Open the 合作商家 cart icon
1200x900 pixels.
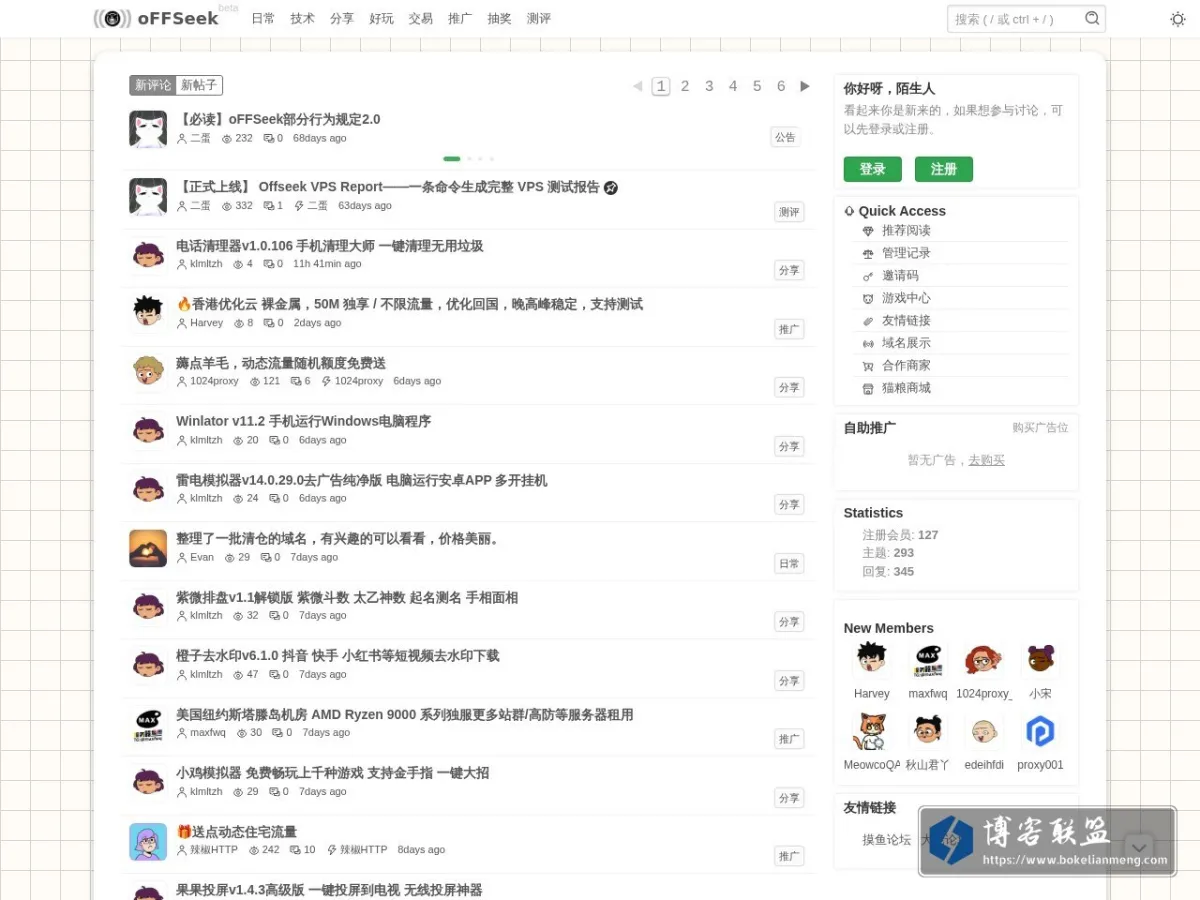pyautogui.click(x=868, y=366)
